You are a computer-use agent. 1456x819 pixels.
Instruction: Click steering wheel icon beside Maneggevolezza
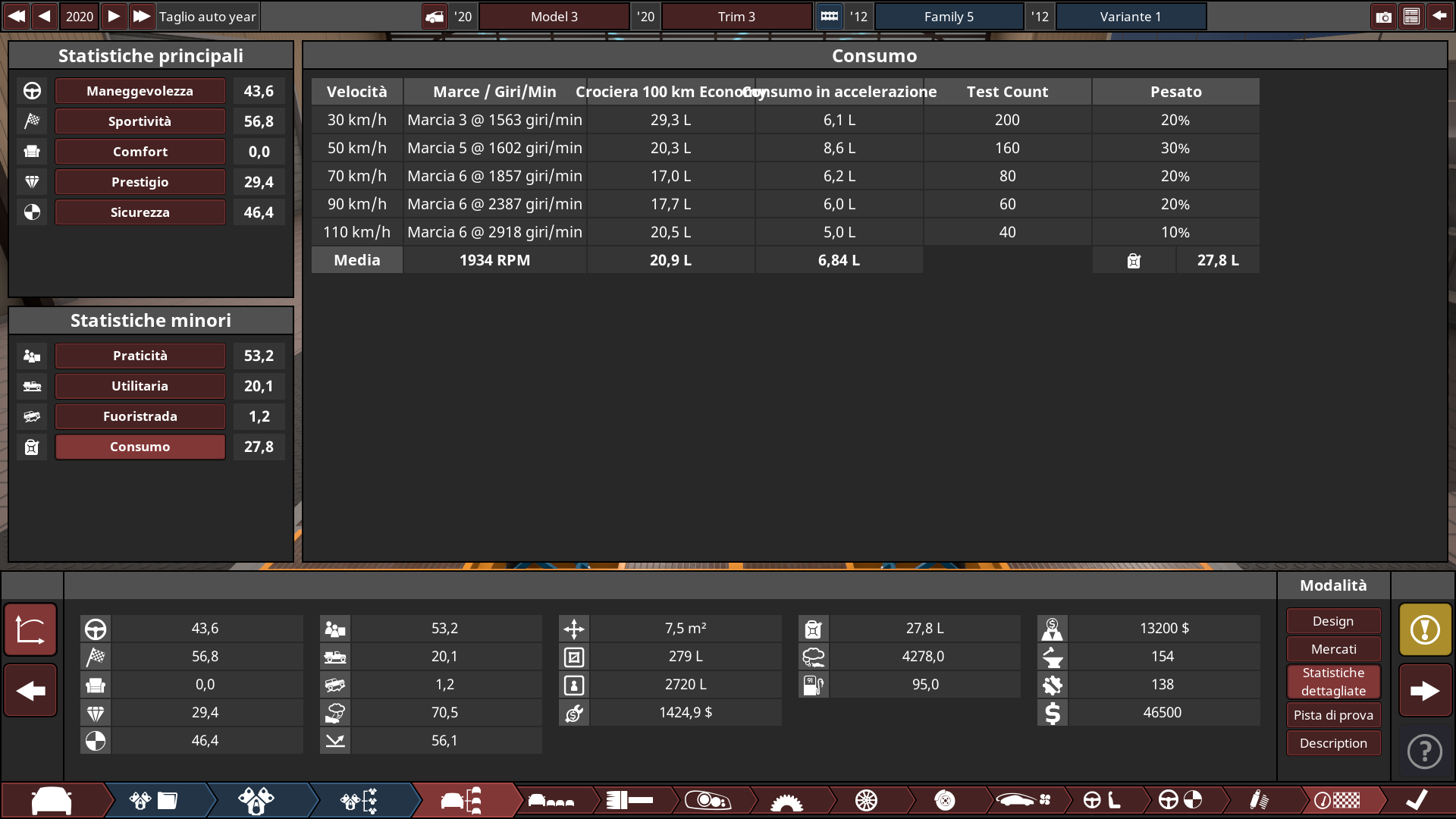(x=32, y=91)
